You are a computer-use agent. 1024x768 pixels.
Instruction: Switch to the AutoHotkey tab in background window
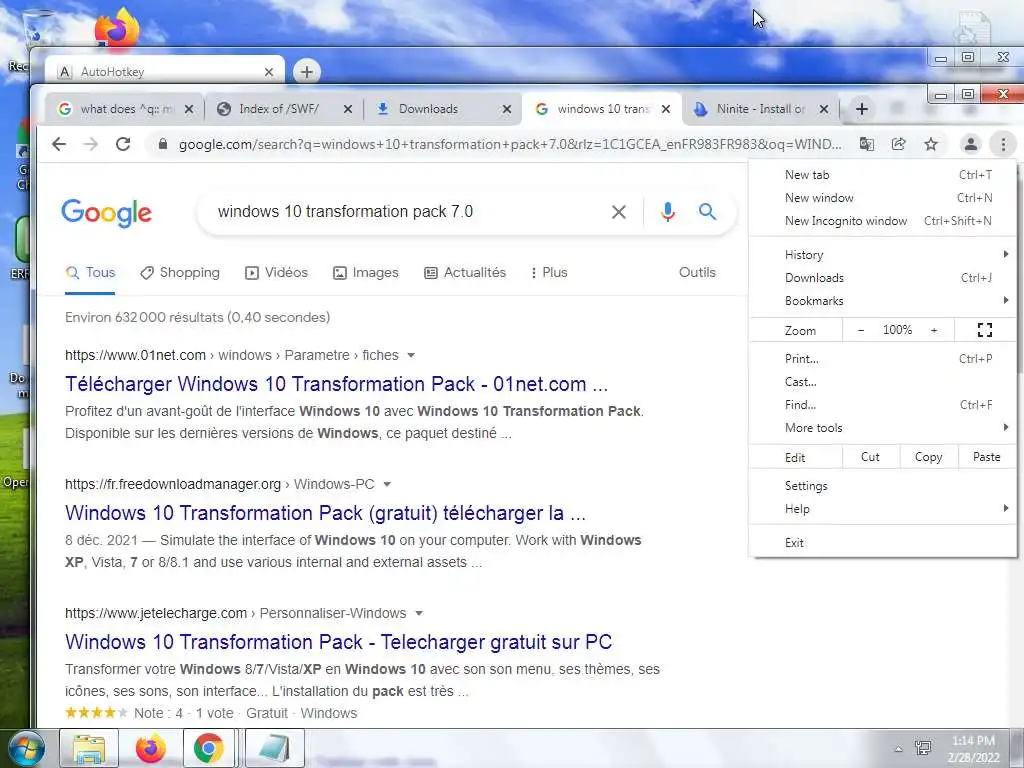pos(163,72)
